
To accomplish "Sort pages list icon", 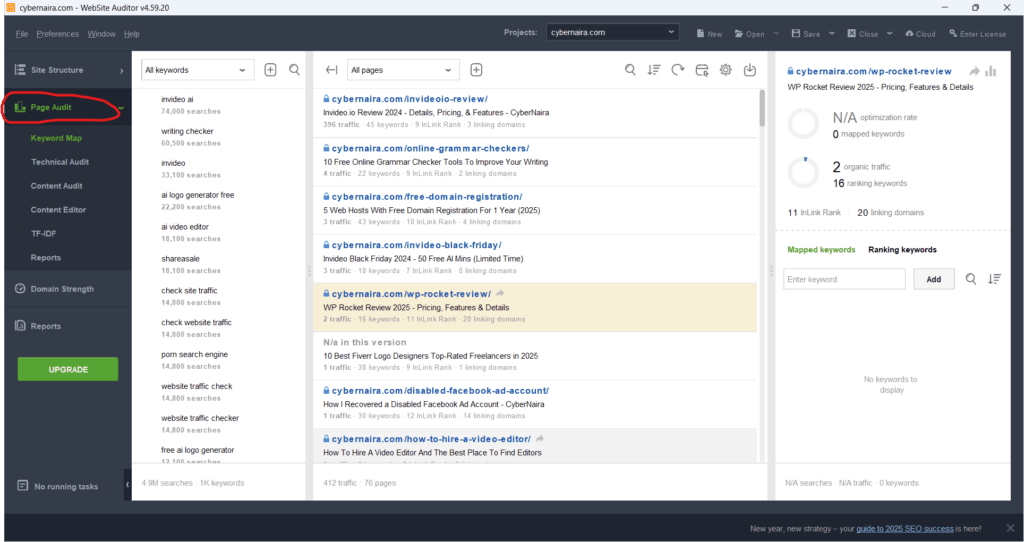I will coord(654,70).
